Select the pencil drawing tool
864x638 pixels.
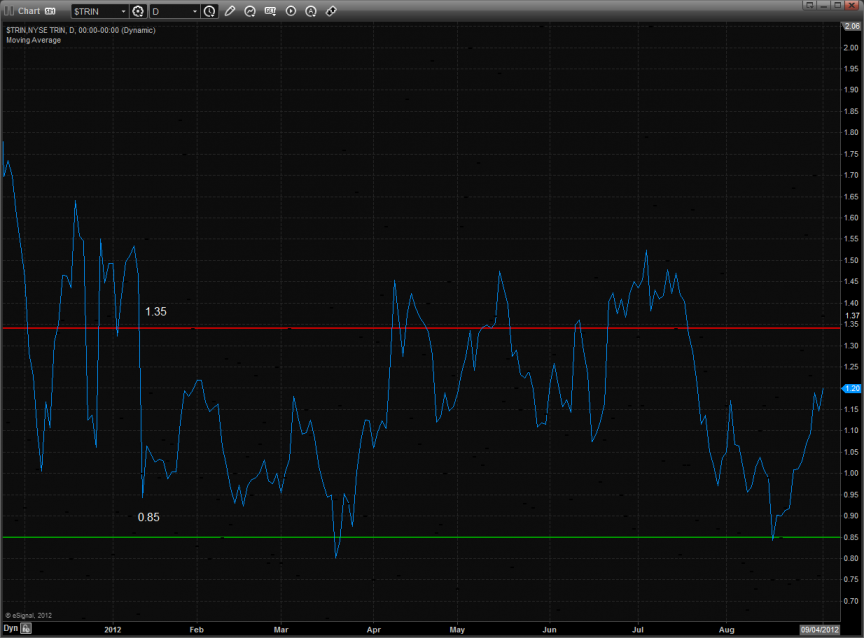[230, 11]
